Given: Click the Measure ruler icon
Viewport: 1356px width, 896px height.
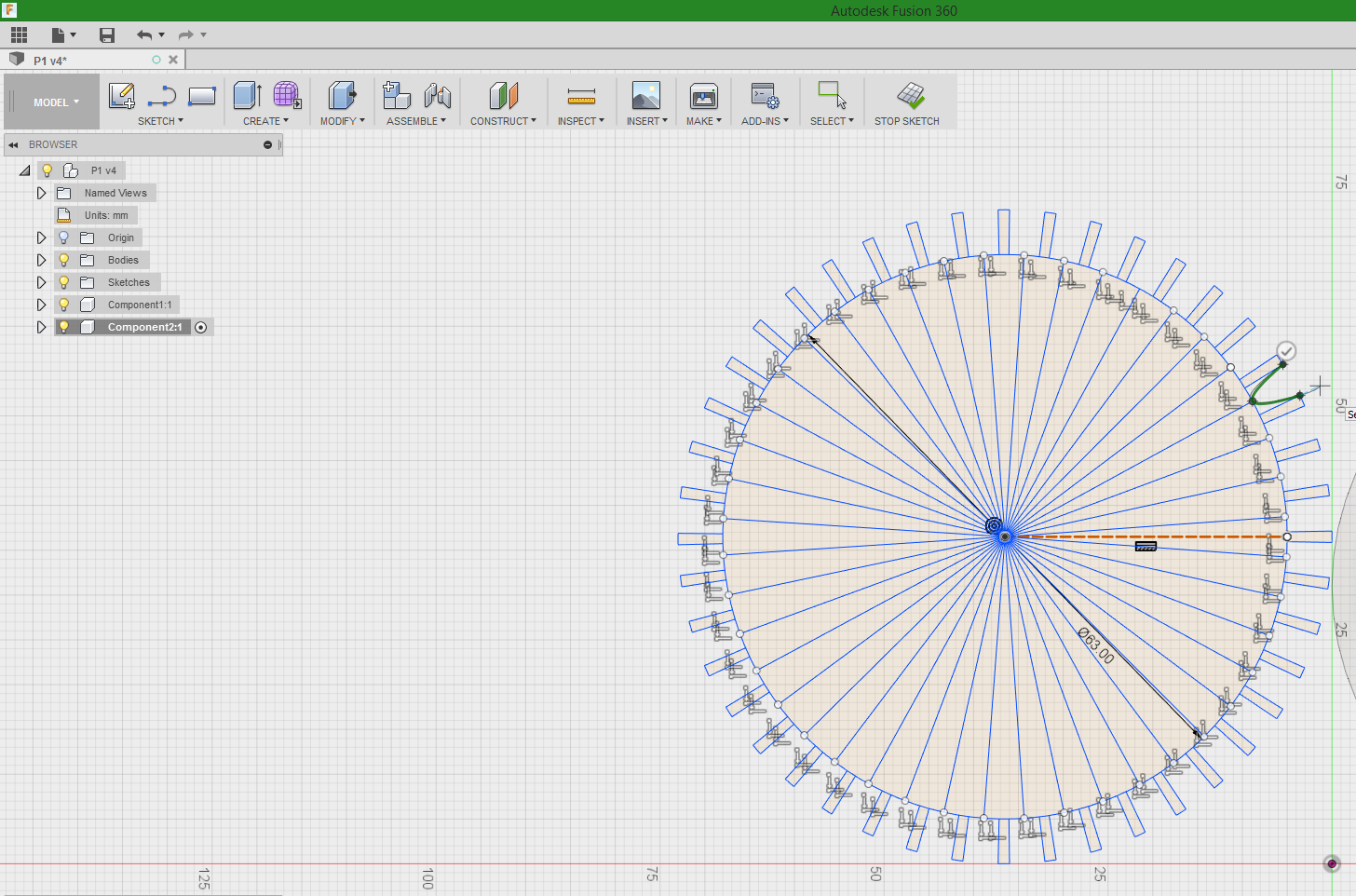Looking at the screenshot, I should point(581,96).
